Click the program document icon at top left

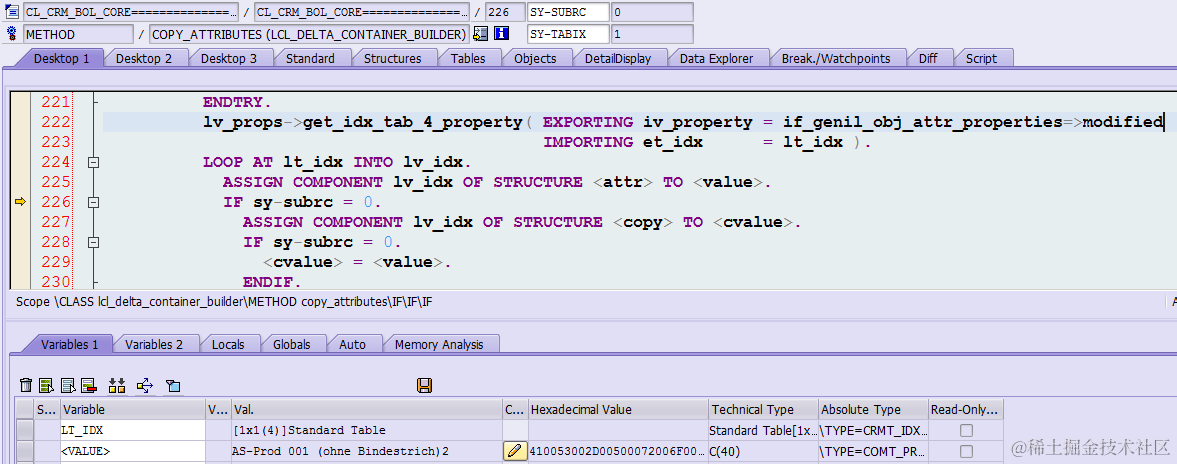(x=12, y=12)
